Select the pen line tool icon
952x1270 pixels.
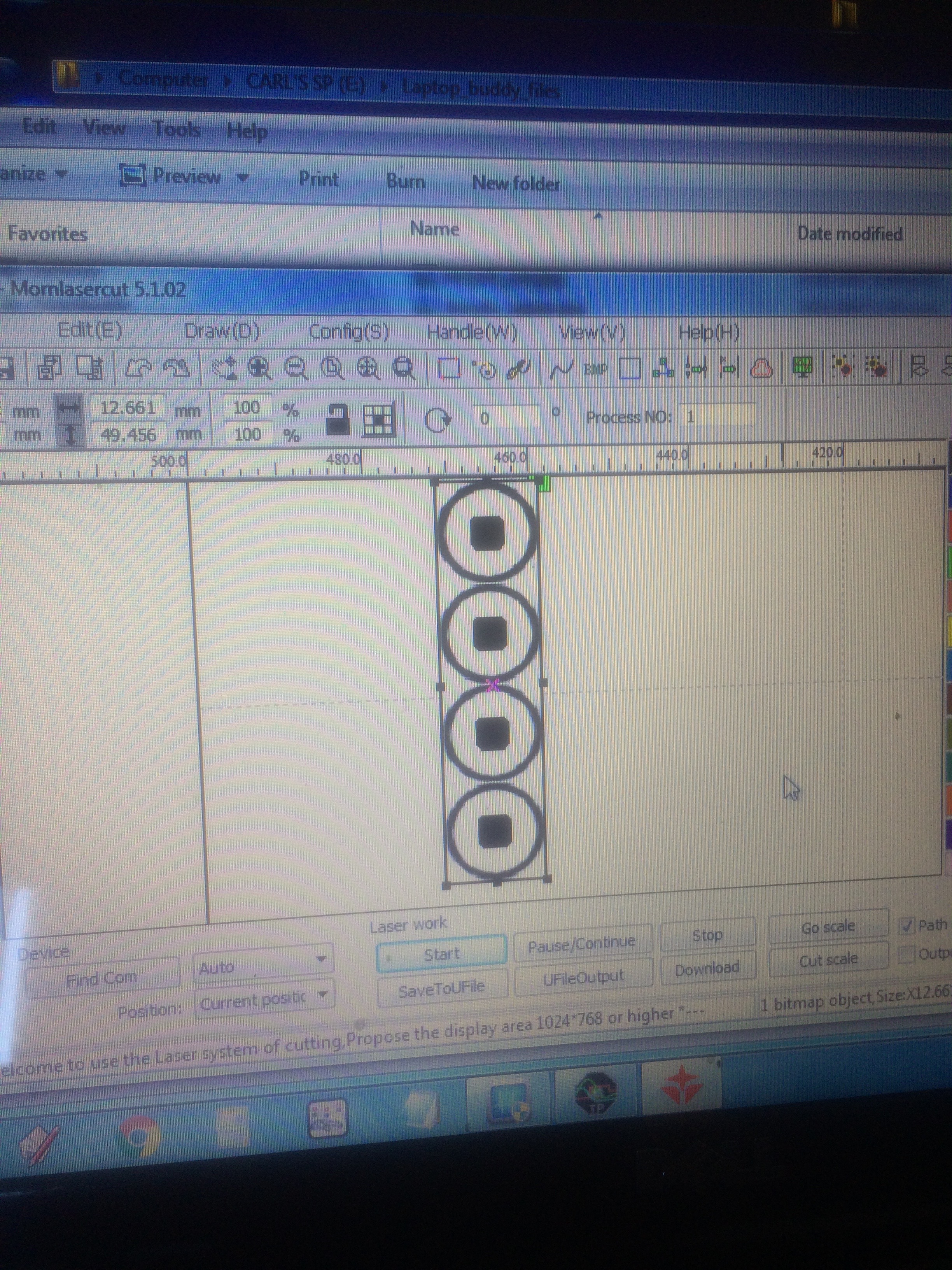pos(519,369)
